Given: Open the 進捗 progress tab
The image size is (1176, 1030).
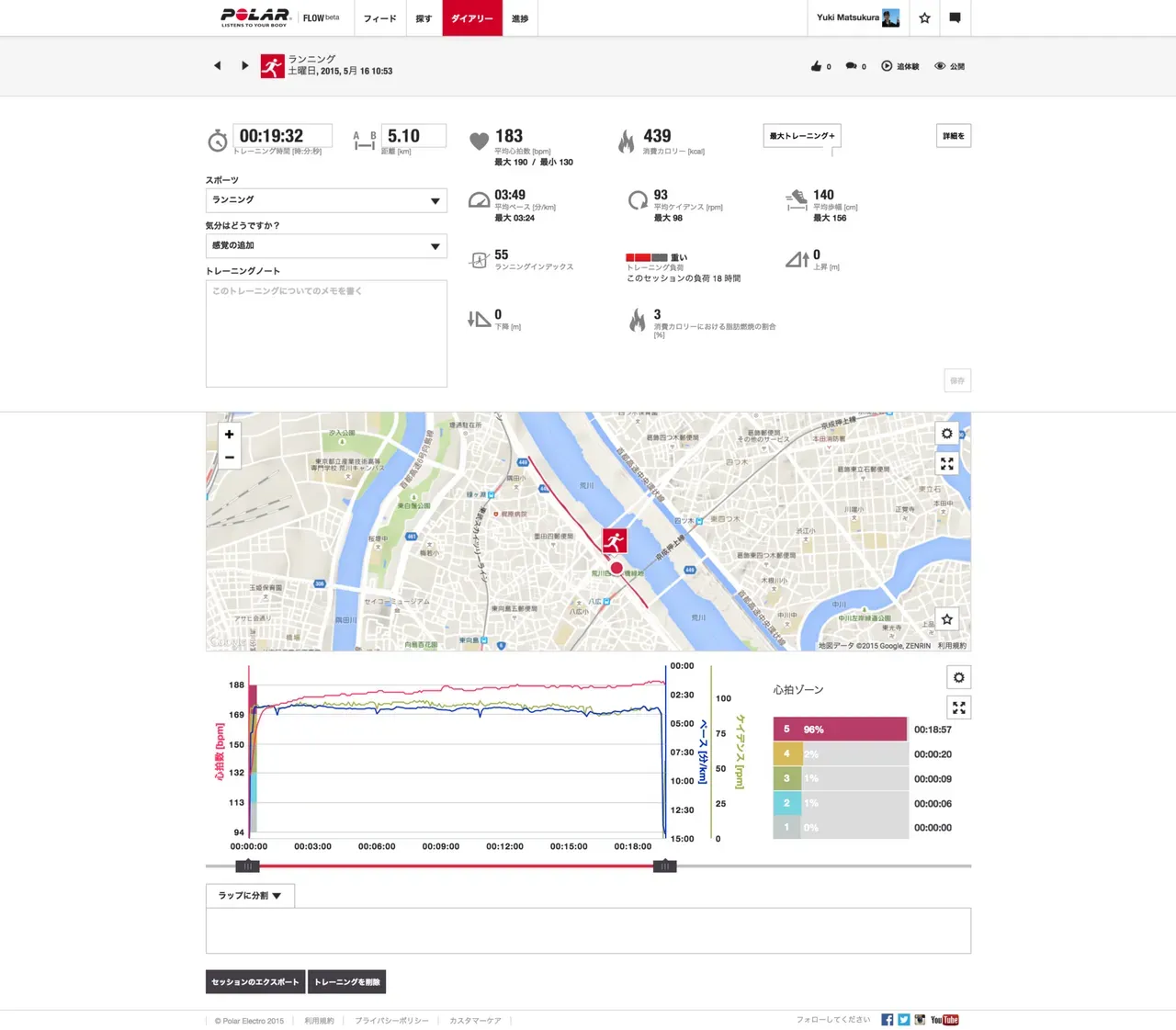Looking at the screenshot, I should pos(519,17).
